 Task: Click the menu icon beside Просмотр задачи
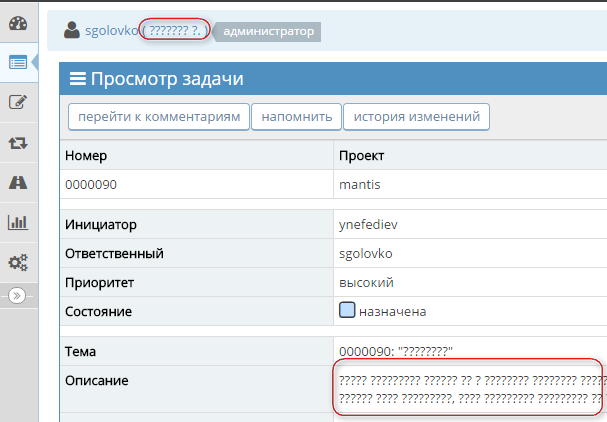[77, 80]
